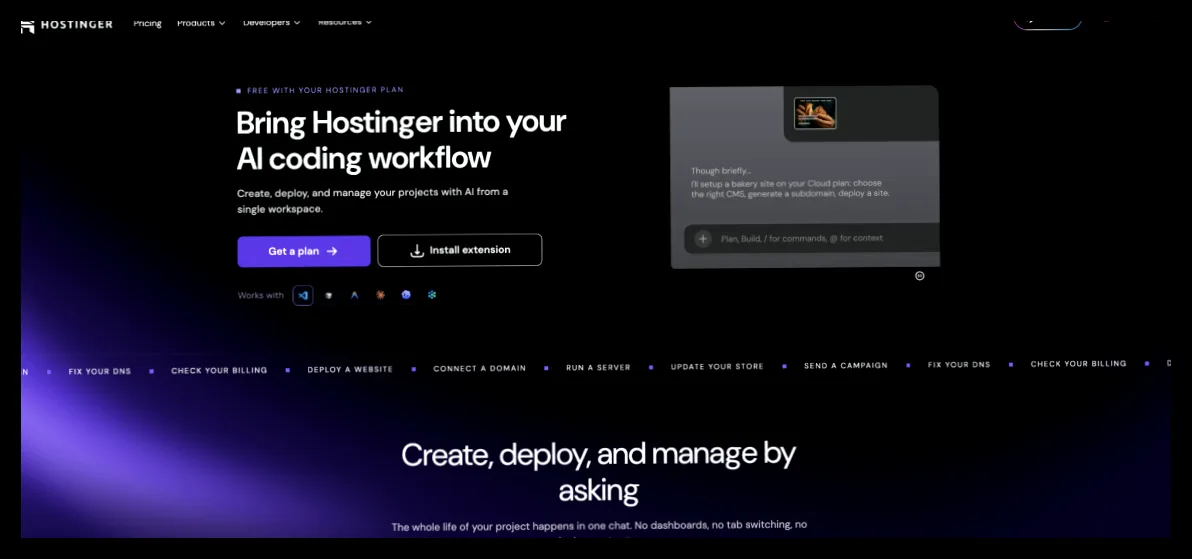The height and width of the screenshot is (559, 1192).
Task: Expand the Resources menu
Action: pos(345,23)
